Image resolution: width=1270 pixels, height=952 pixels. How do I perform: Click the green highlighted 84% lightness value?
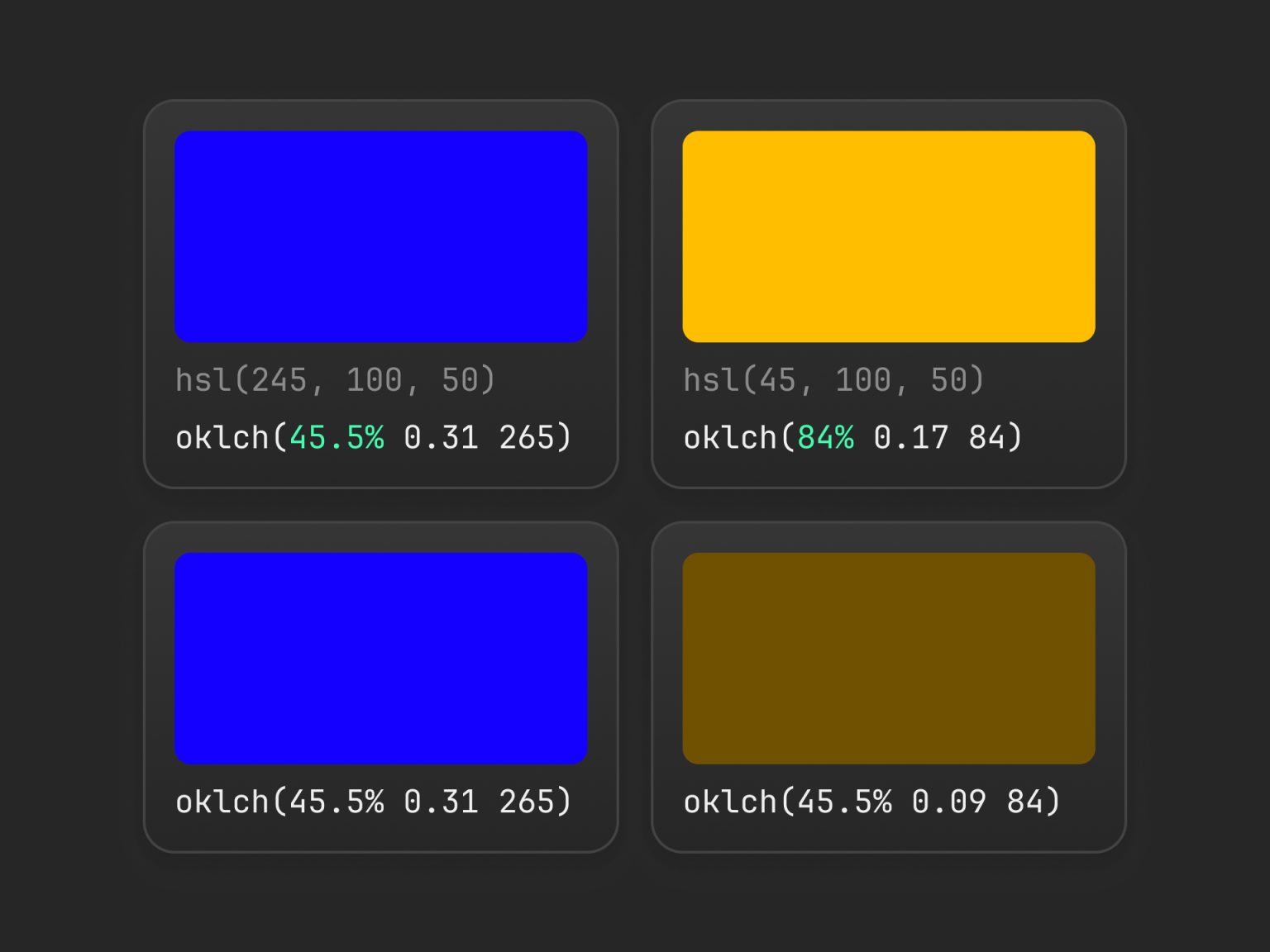pyautogui.click(x=825, y=438)
